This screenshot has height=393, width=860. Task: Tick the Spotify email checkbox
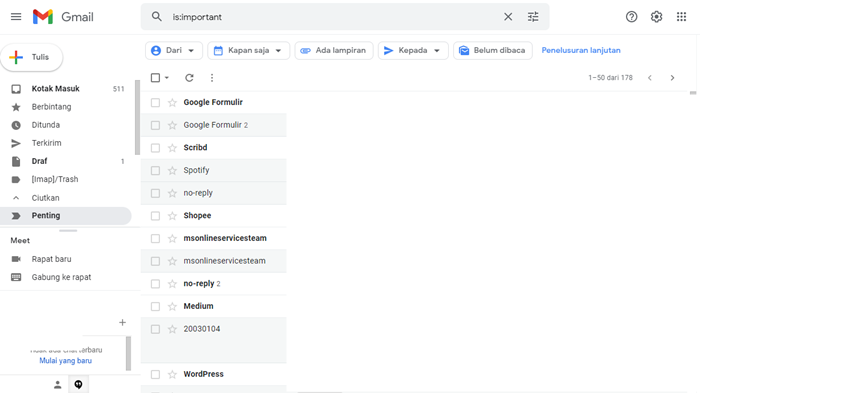point(155,170)
